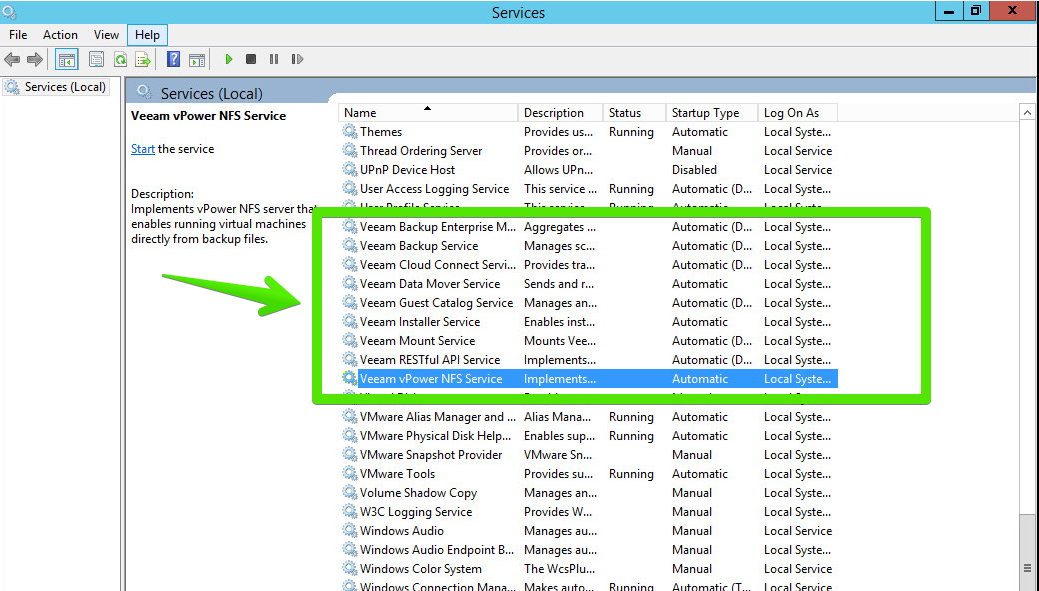Screen dimensions: 1039x591
Task: Select Veeam Cloud Connect Service
Action: 588,265
